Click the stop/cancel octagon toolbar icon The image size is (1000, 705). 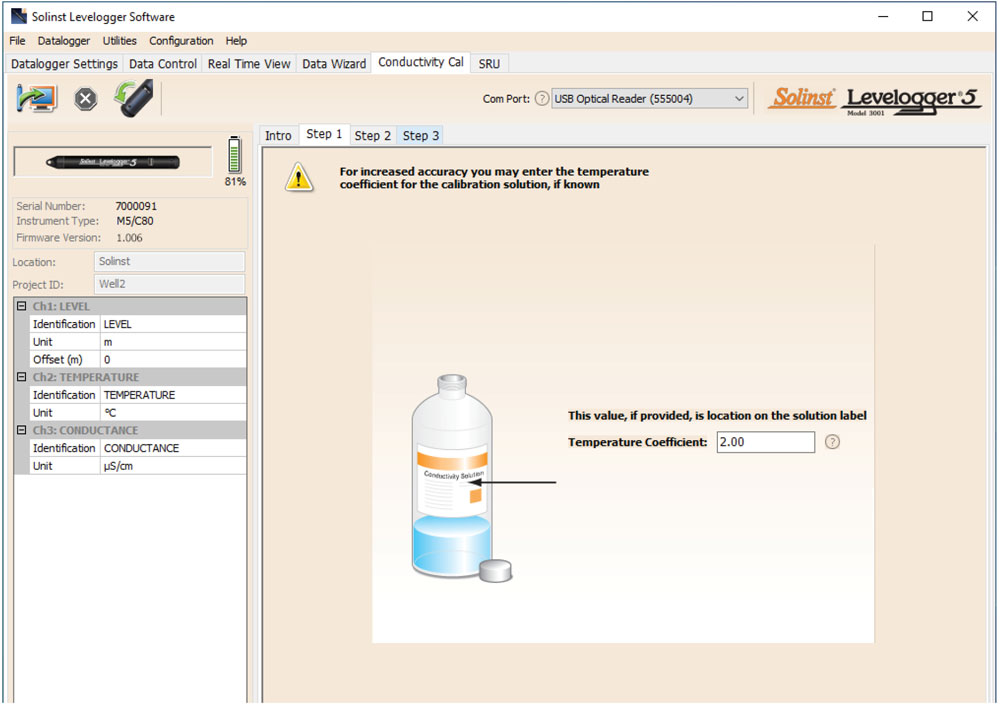(86, 99)
